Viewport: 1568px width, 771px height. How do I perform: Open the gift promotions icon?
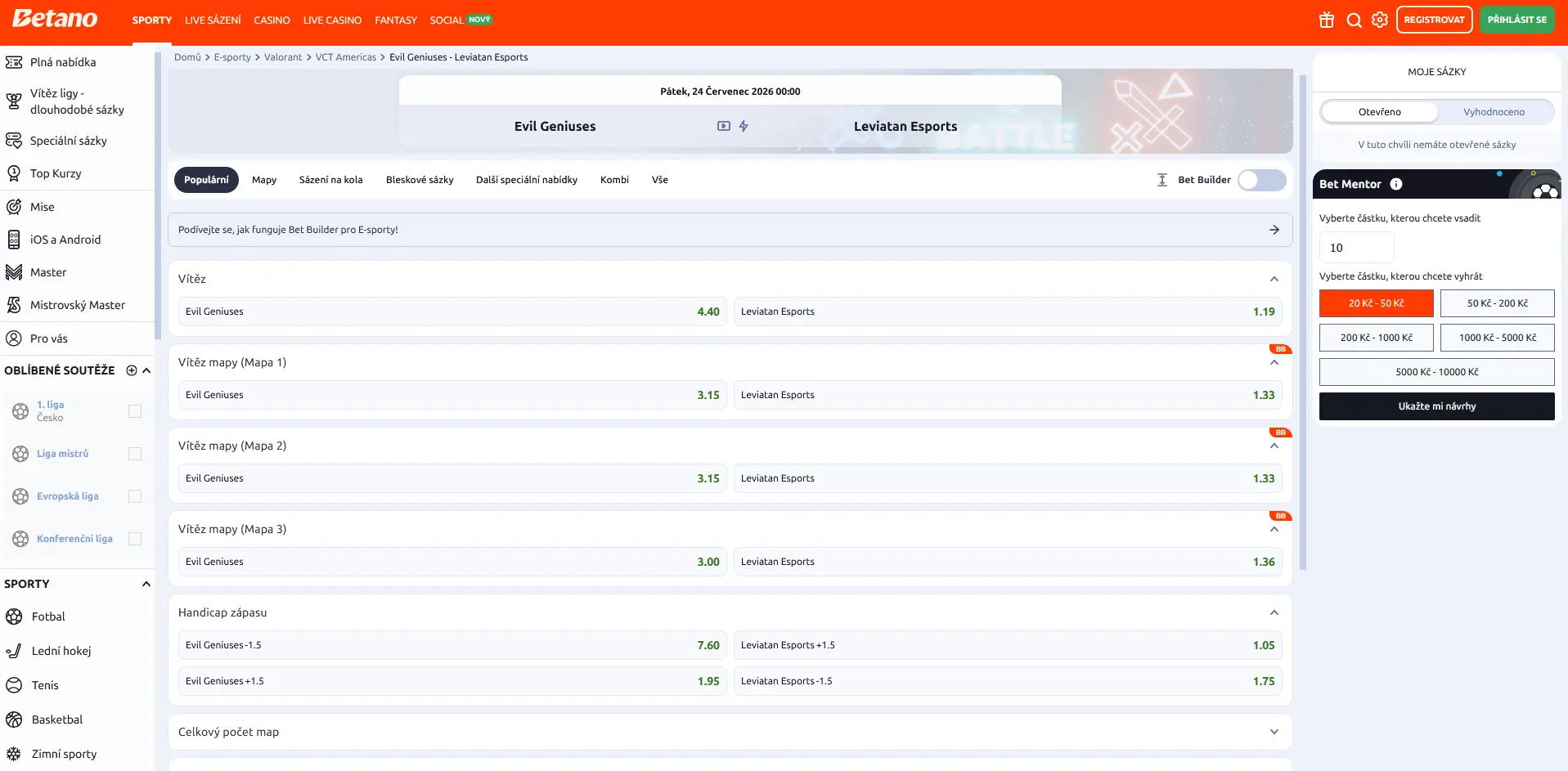coord(1327,20)
